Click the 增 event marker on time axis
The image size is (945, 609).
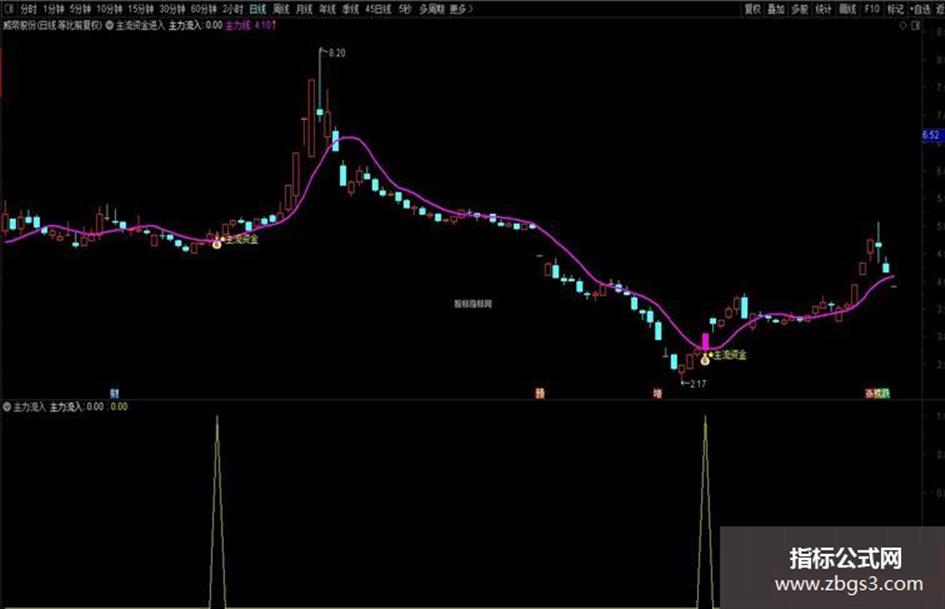tap(658, 393)
